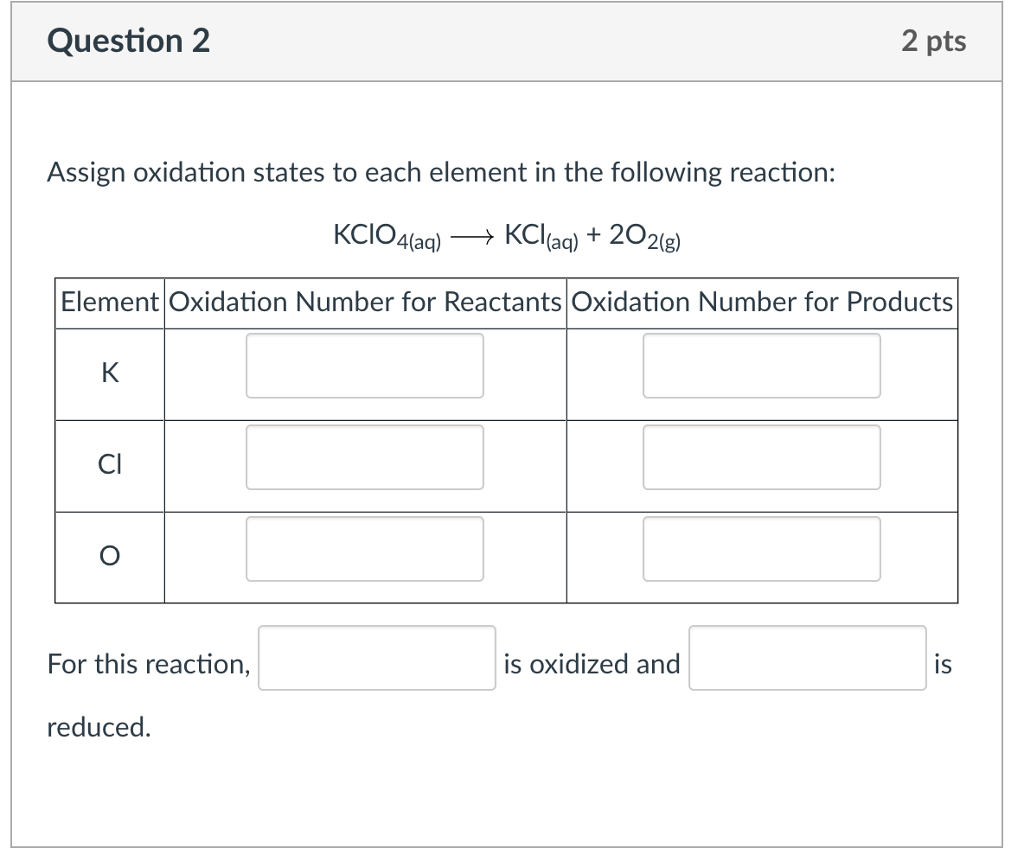This screenshot has height=861, width=1024.
Task: Click the oxidation number input for O reactants
Action: point(364,548)
